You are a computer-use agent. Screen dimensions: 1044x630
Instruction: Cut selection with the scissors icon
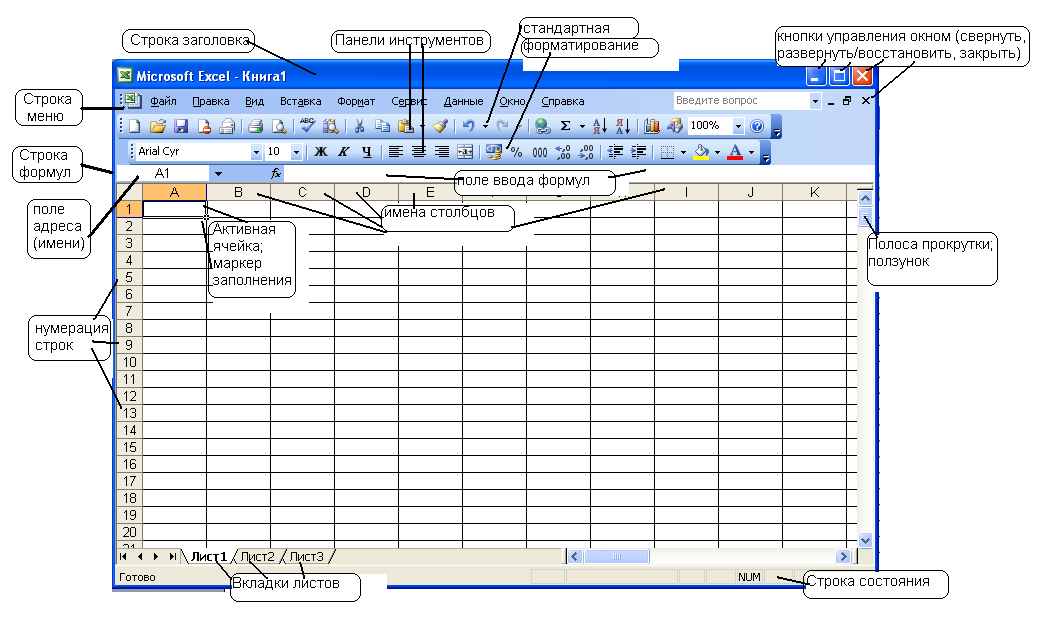359,126
